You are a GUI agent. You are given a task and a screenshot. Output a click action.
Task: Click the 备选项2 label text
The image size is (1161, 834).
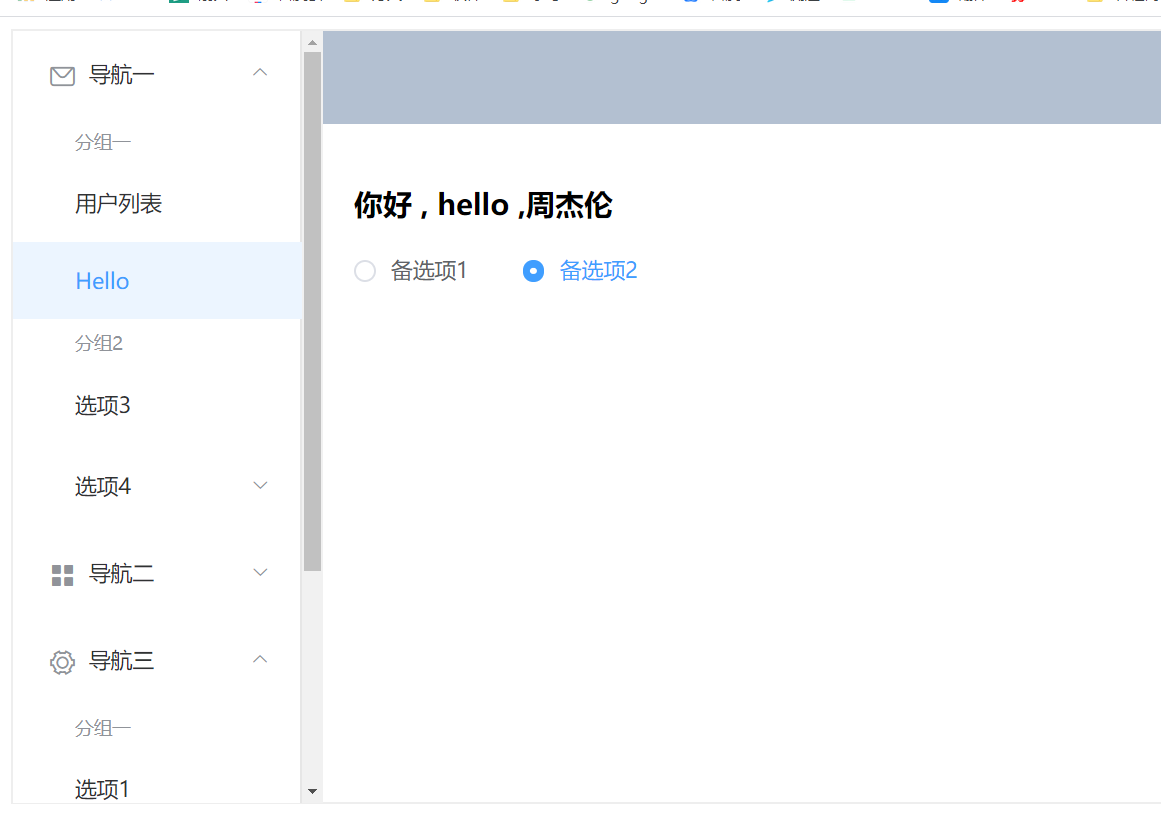pyautogui.click(x=598, y=271)
